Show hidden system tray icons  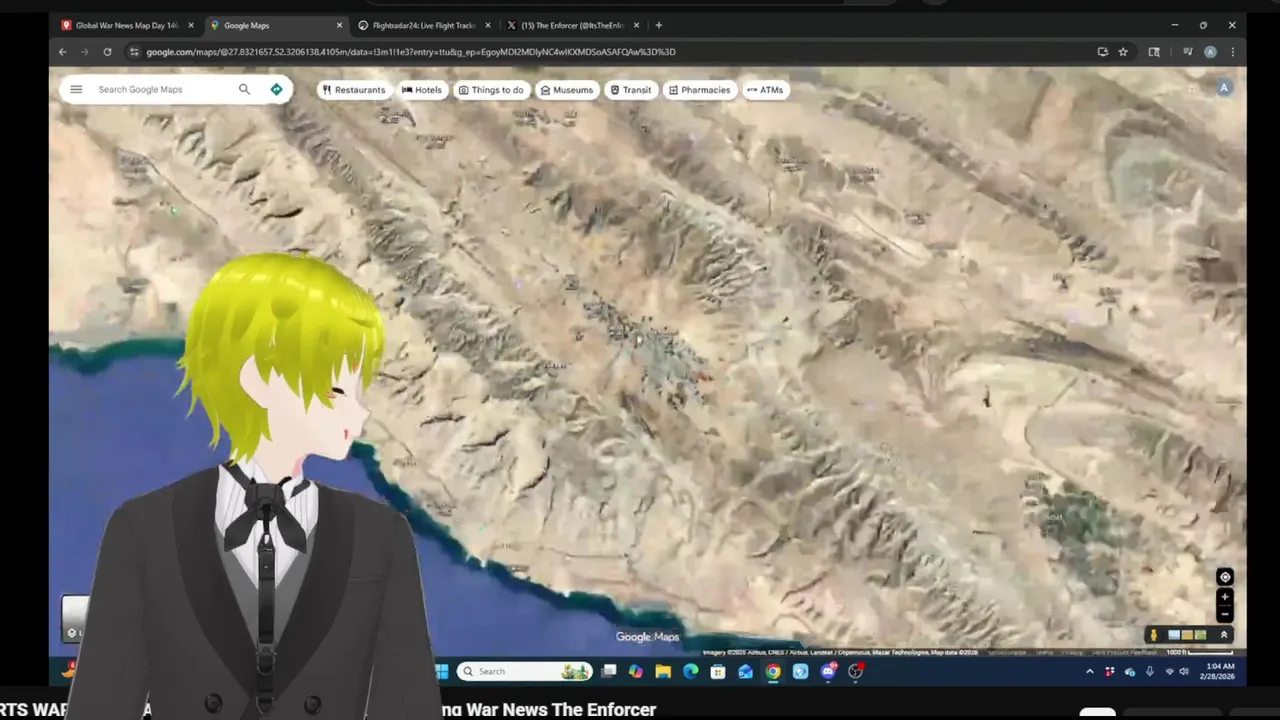1089,672
